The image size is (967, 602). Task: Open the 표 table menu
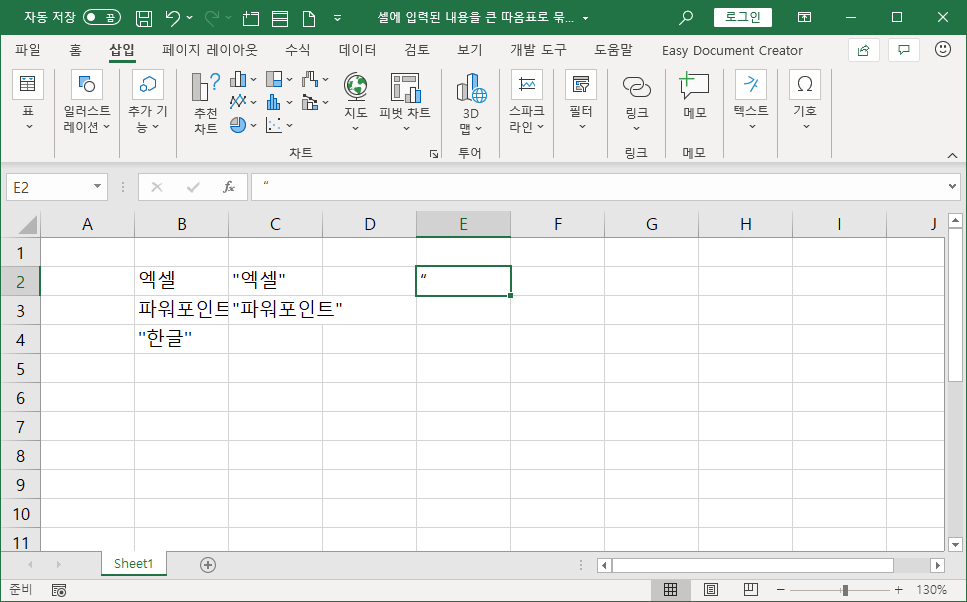click(x=28, y=101)
